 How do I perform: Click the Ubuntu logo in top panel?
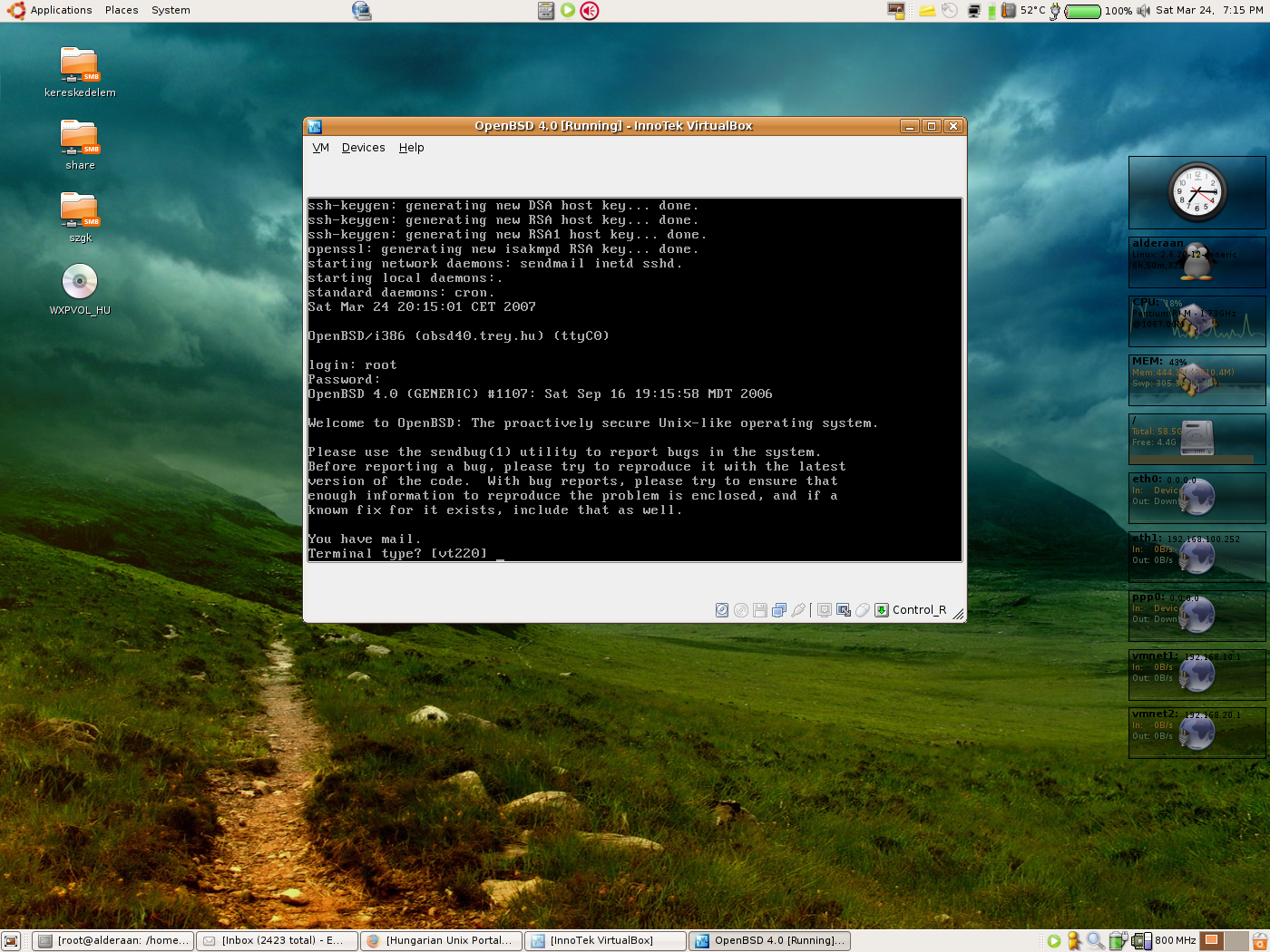point(15,10)
